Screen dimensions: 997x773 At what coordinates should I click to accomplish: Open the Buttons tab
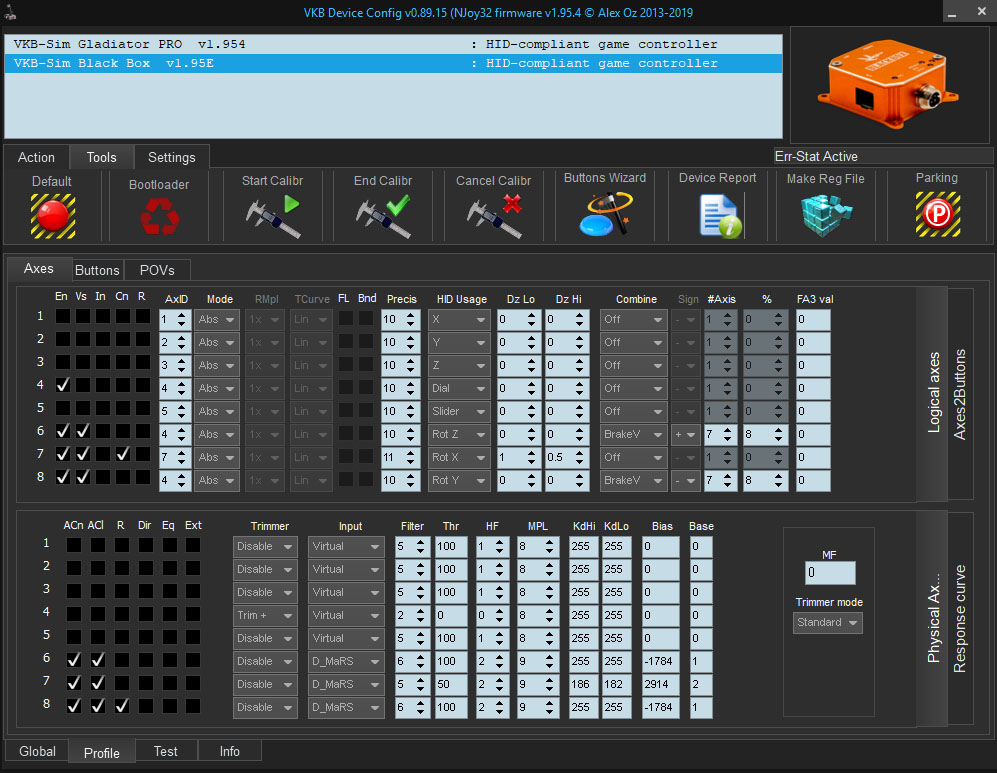(x=97, y=270)
